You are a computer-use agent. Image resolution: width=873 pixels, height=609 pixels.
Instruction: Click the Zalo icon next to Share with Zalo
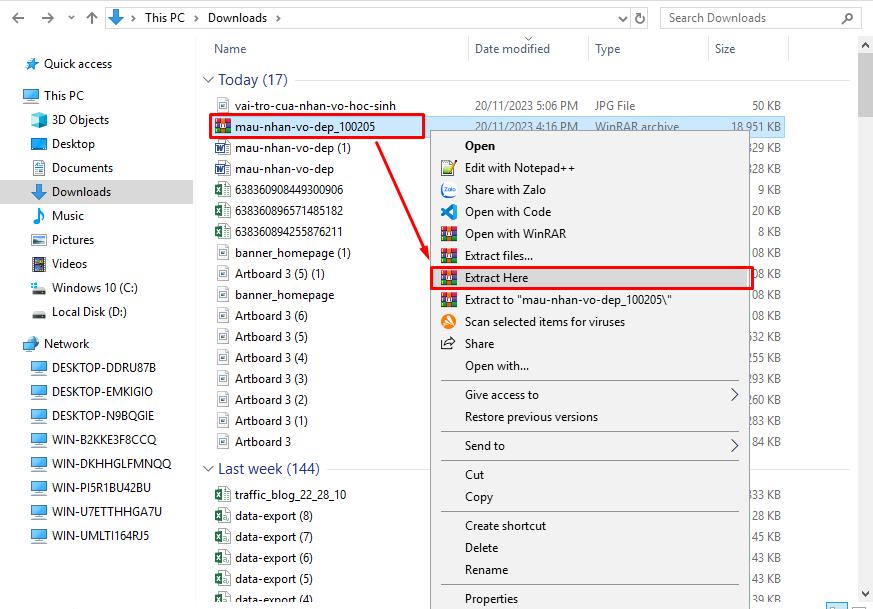point(449,190)
